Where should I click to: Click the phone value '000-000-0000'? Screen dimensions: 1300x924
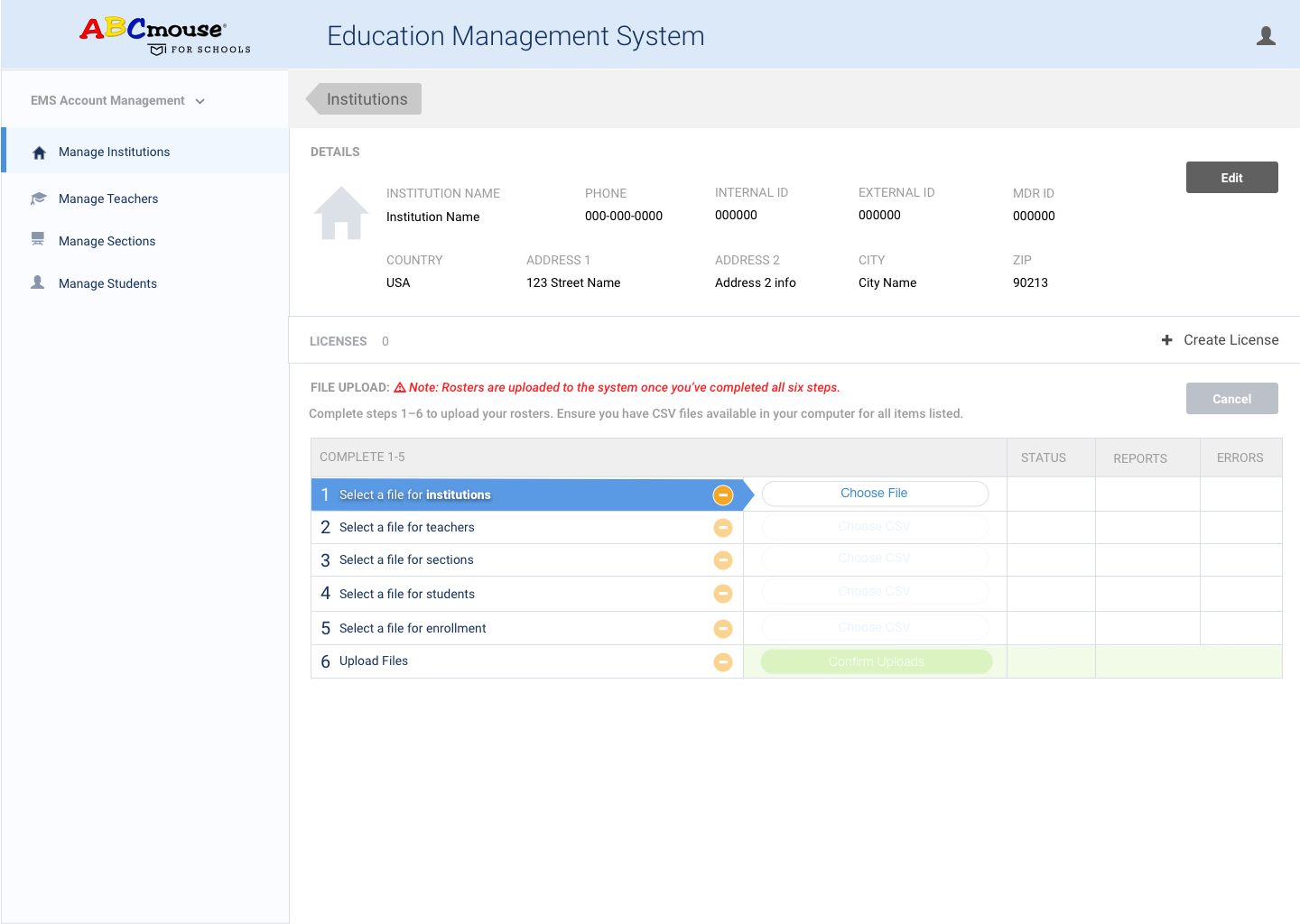coord(624,217)
